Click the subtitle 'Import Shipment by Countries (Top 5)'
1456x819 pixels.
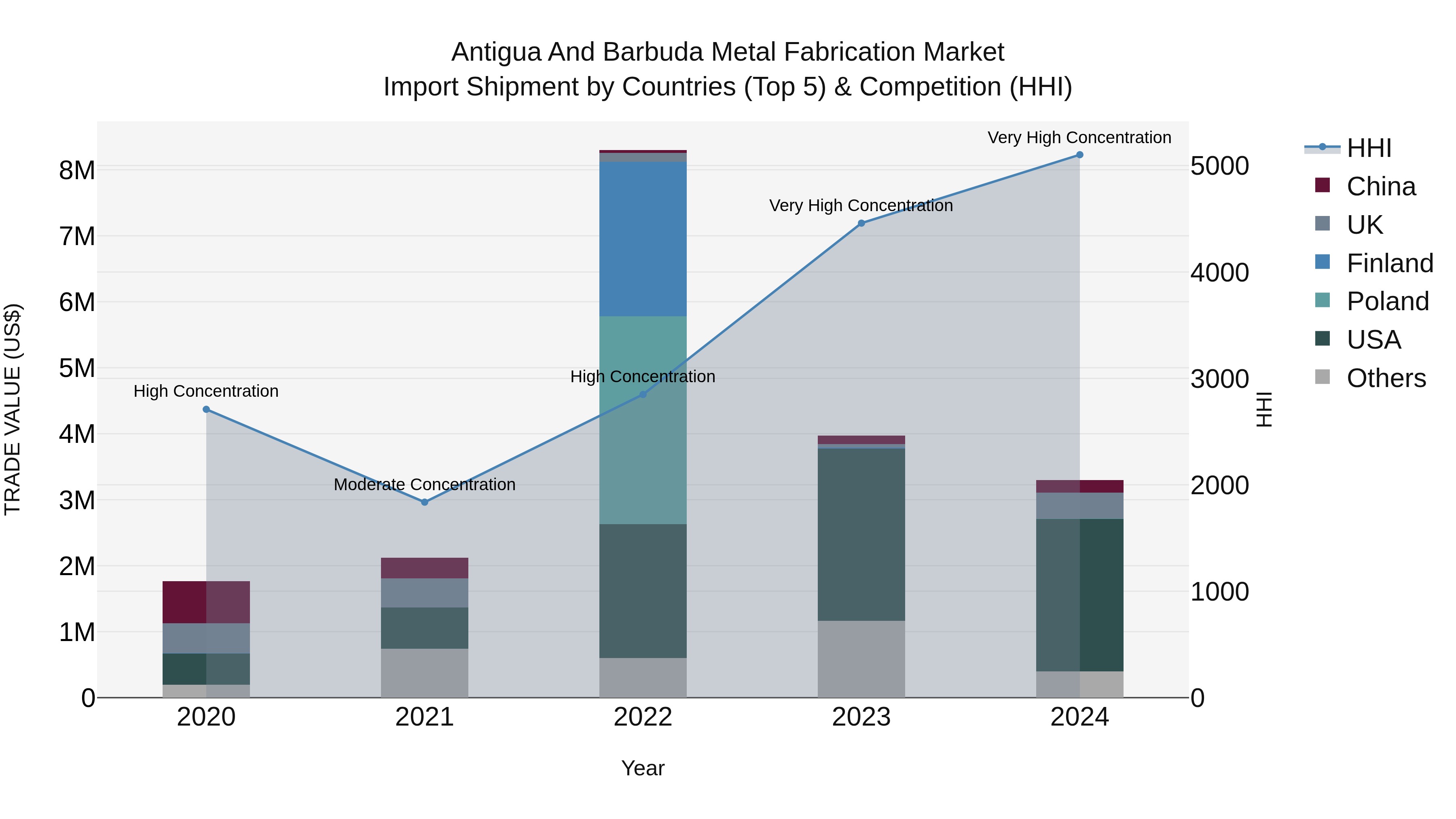pos(604,87)
